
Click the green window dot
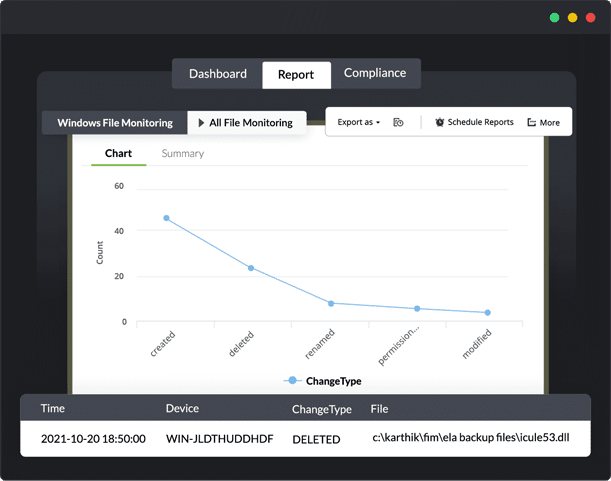554,18
